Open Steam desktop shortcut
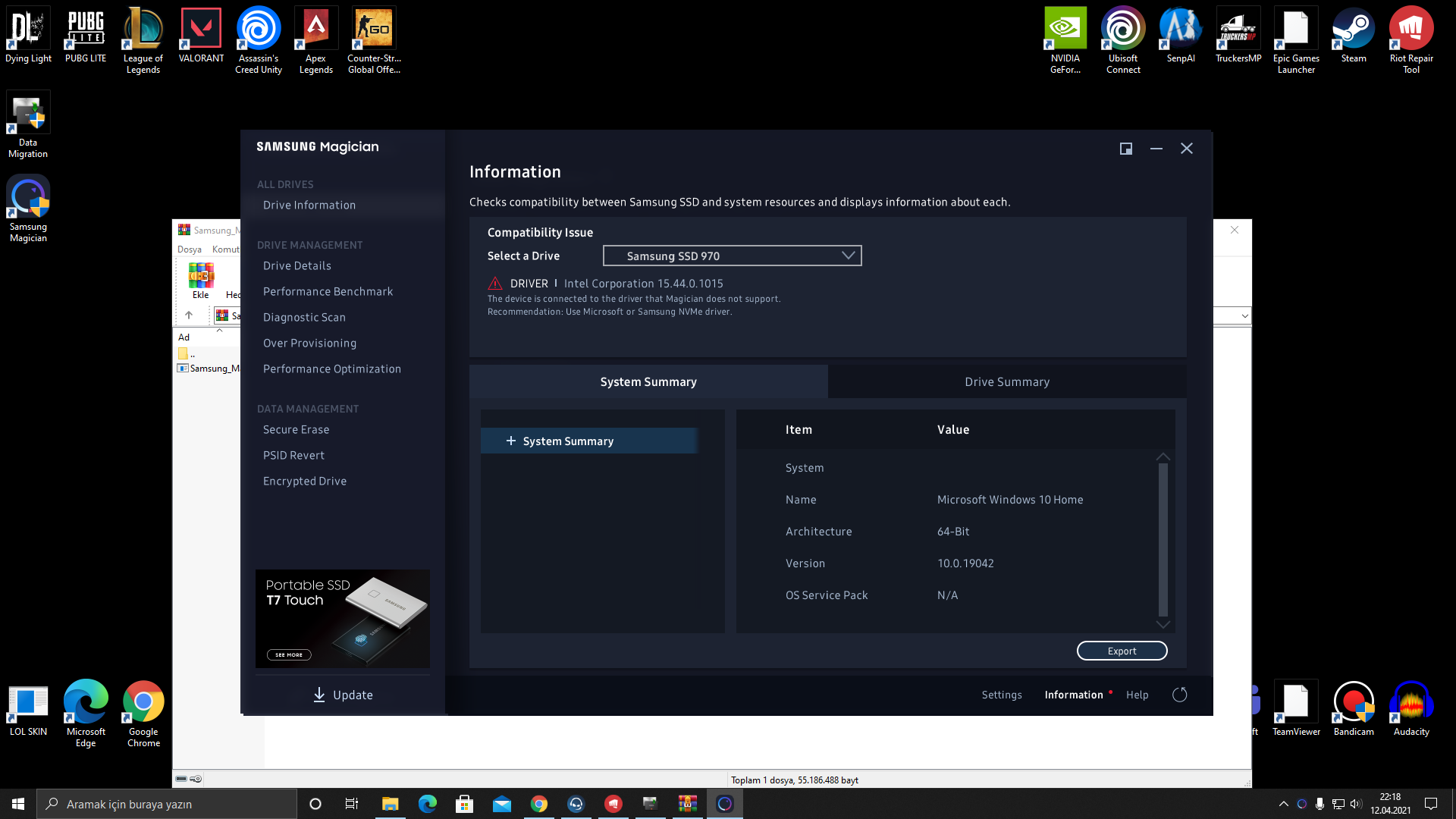 point(1354,36)
